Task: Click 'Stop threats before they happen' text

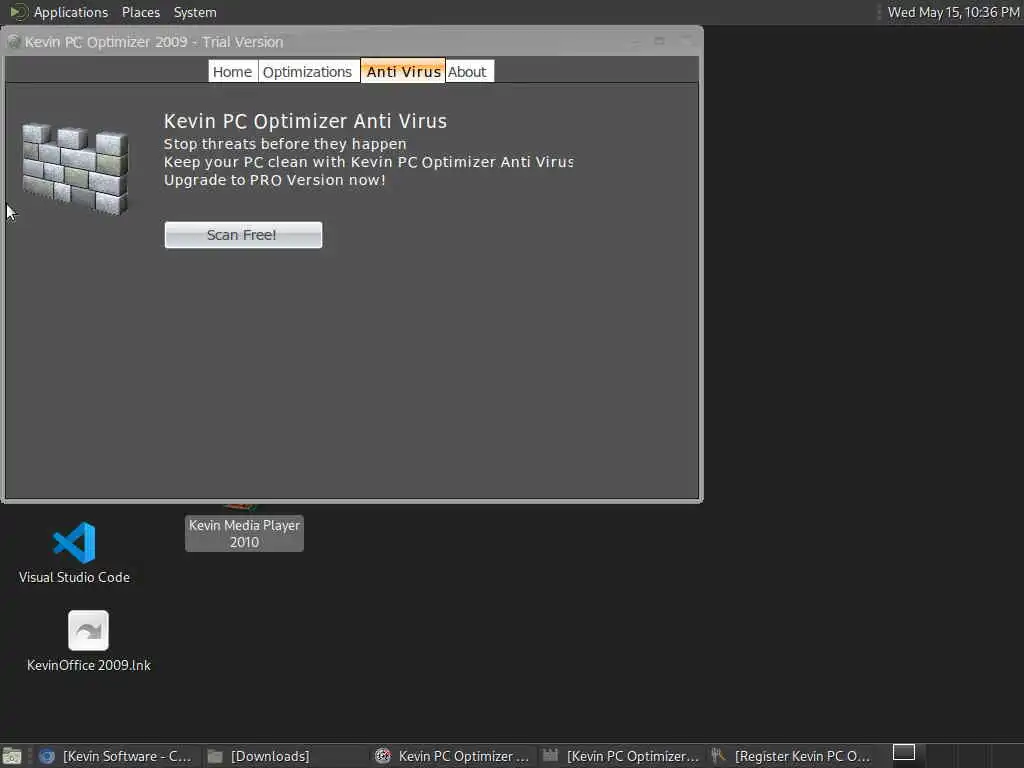Action: click(285, 144)
